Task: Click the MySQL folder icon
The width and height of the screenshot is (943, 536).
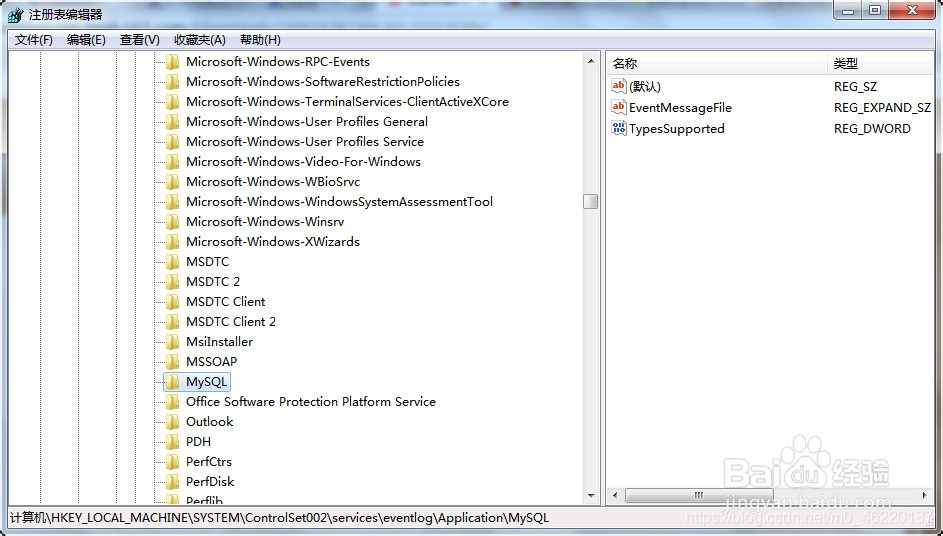Action: 173,381
